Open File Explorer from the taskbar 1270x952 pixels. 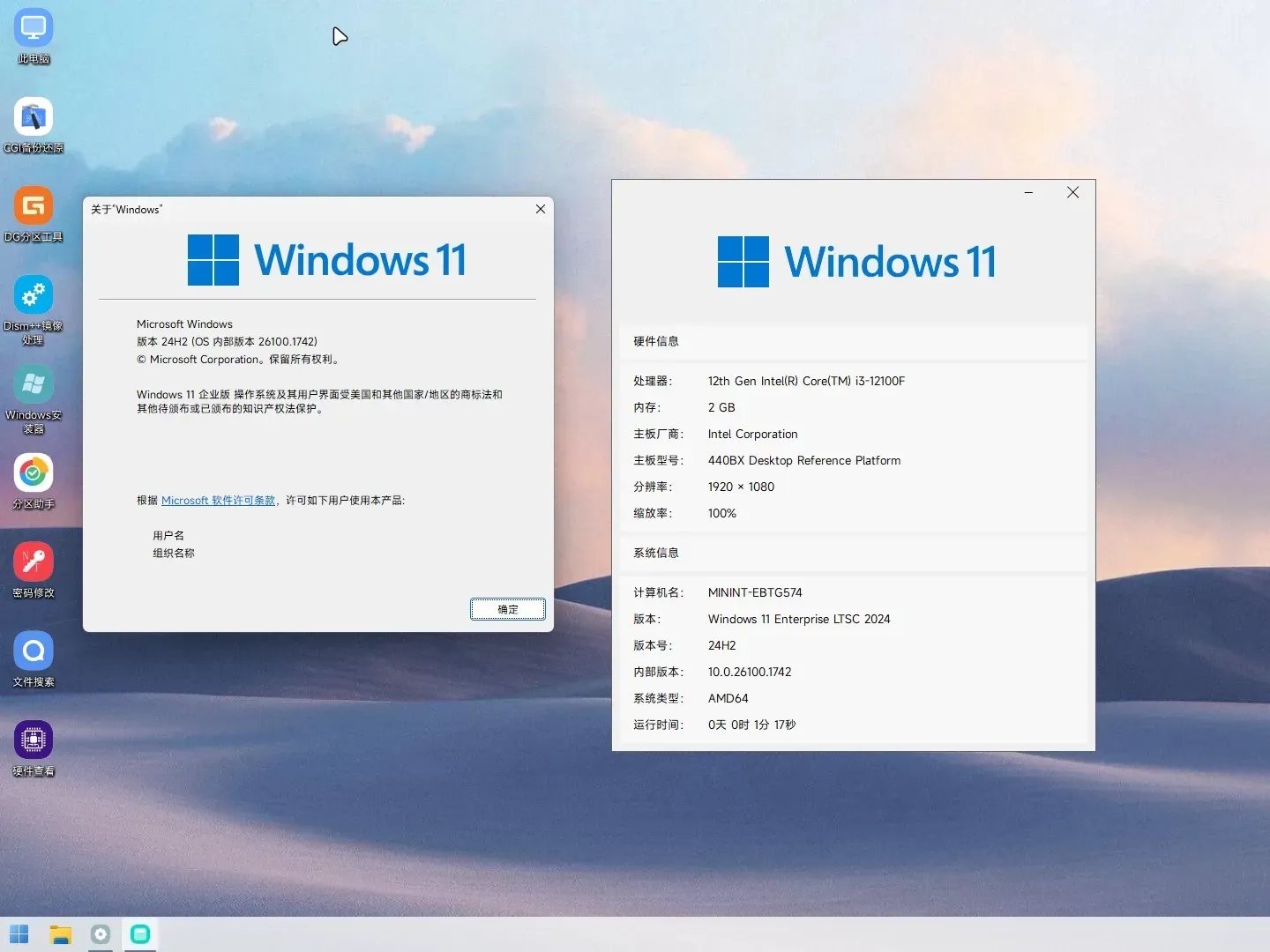pos(60,934)
